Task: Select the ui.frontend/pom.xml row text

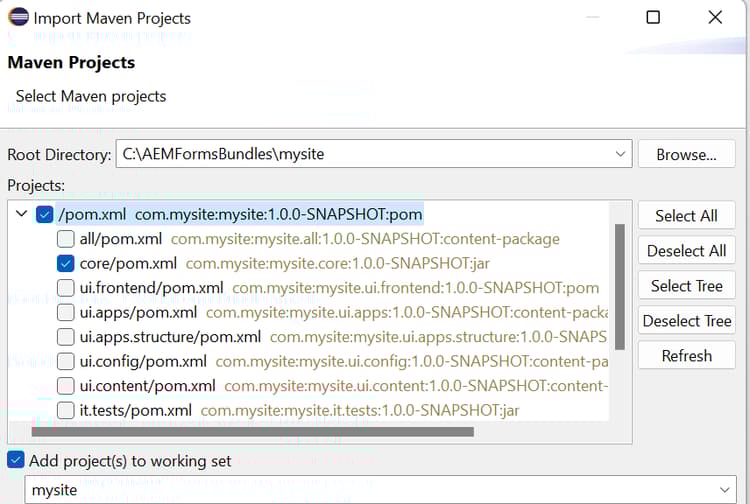Action: coord(339,287)
